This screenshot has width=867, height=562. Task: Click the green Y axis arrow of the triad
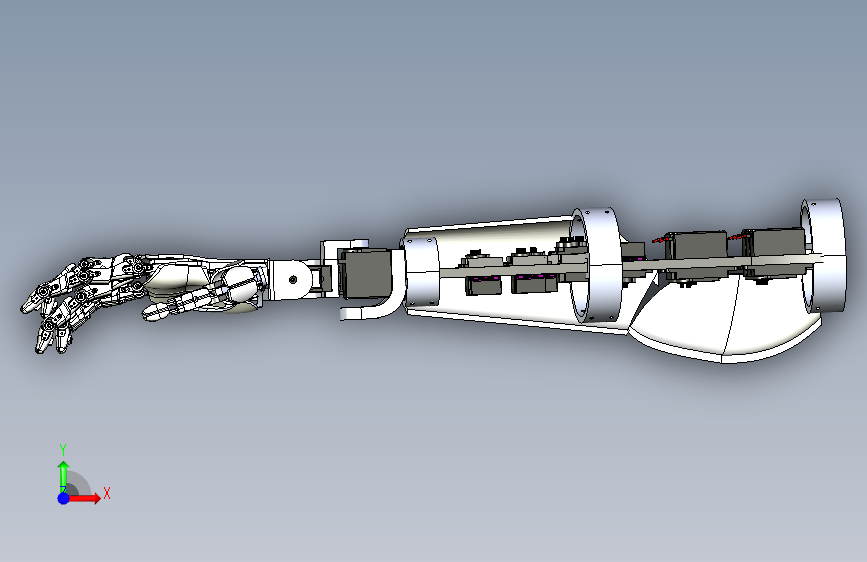click(x=64, y=477)
